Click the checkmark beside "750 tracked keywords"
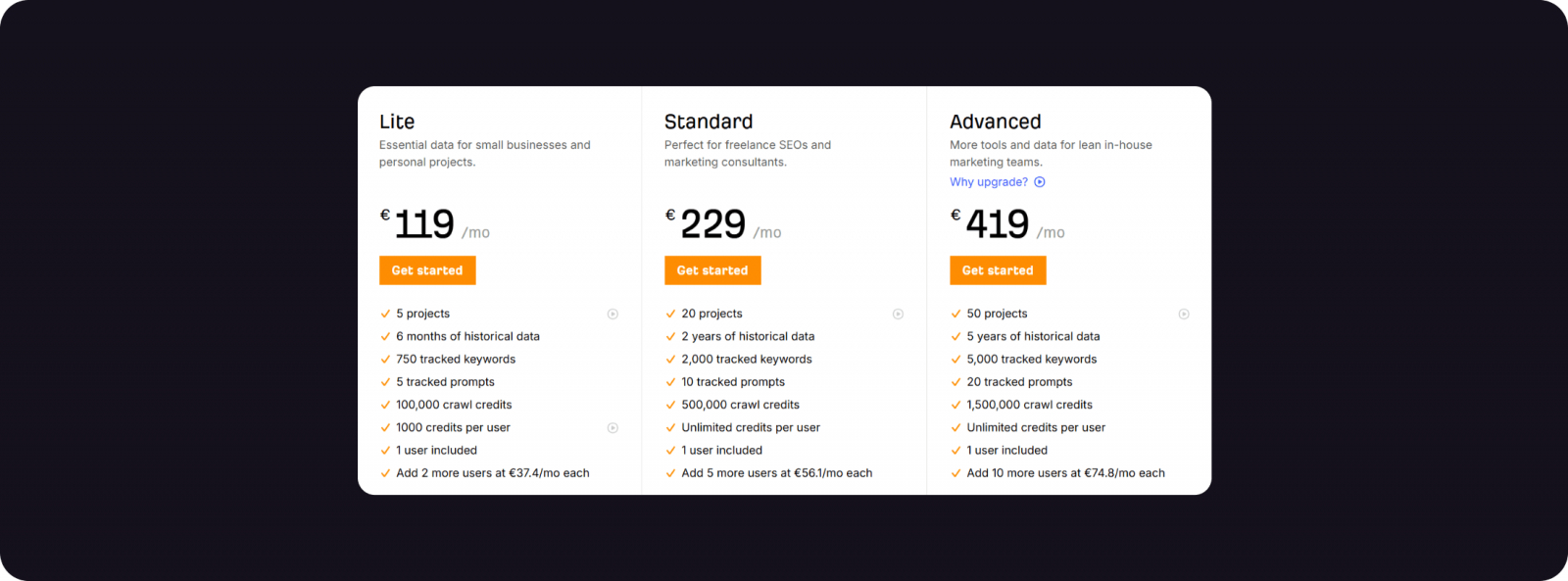Screen dimensions: 1568x581 385,360
